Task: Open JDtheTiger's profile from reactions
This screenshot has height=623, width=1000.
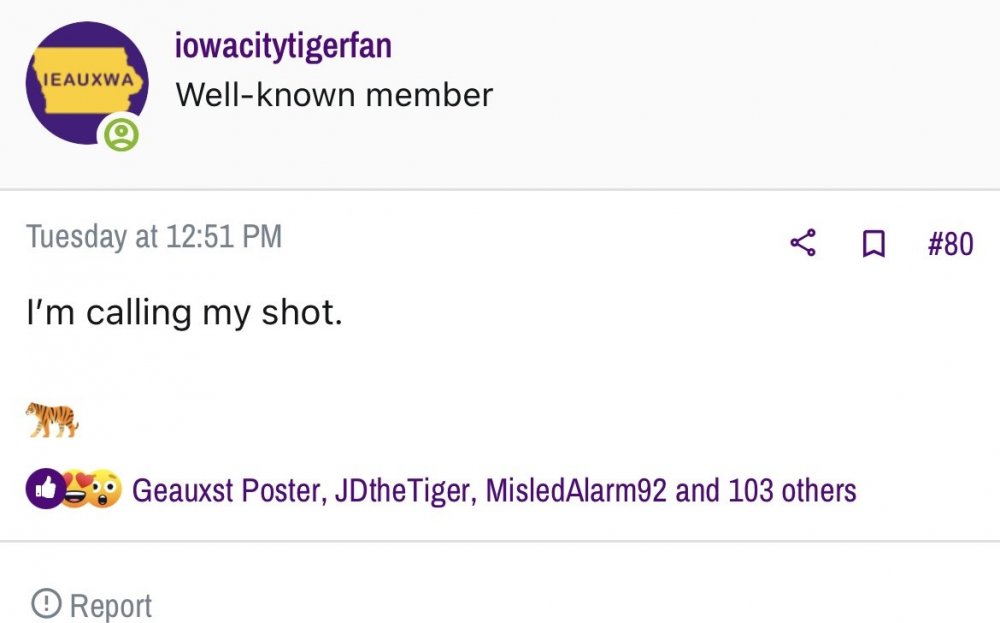Action: 404,491
